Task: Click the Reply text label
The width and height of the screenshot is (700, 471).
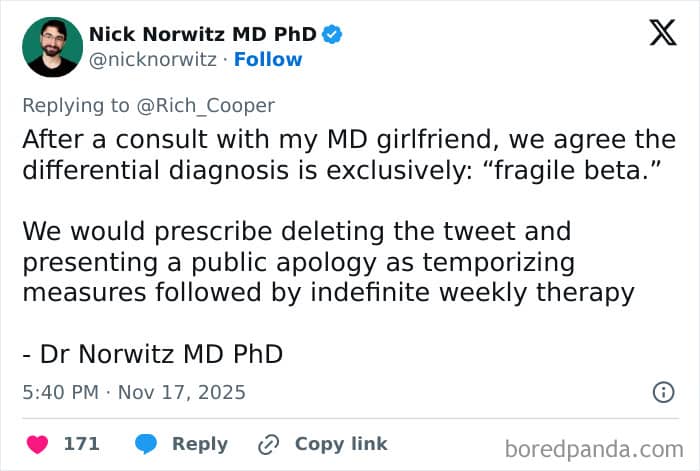Action: point(200,444)
